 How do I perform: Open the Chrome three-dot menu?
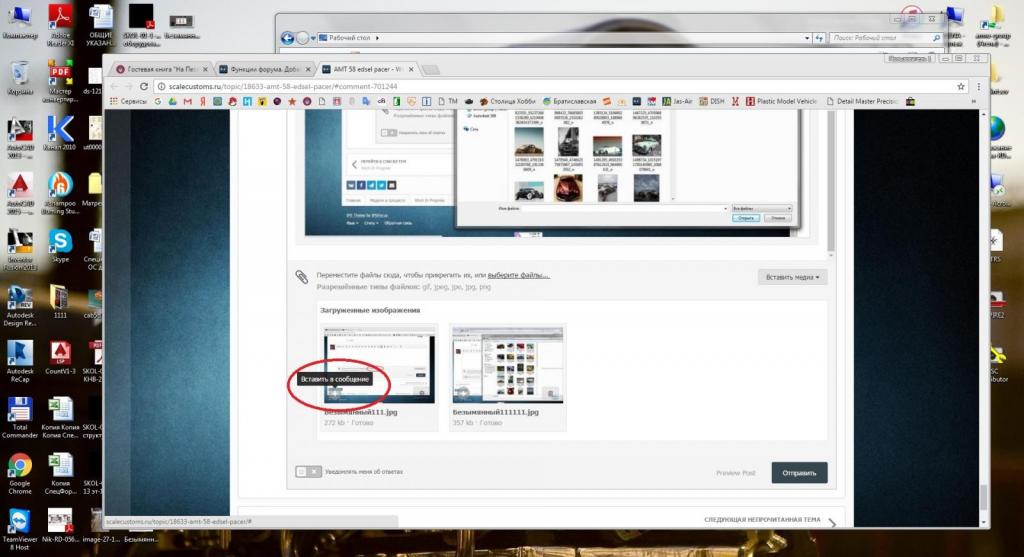[x=978, y=86]
